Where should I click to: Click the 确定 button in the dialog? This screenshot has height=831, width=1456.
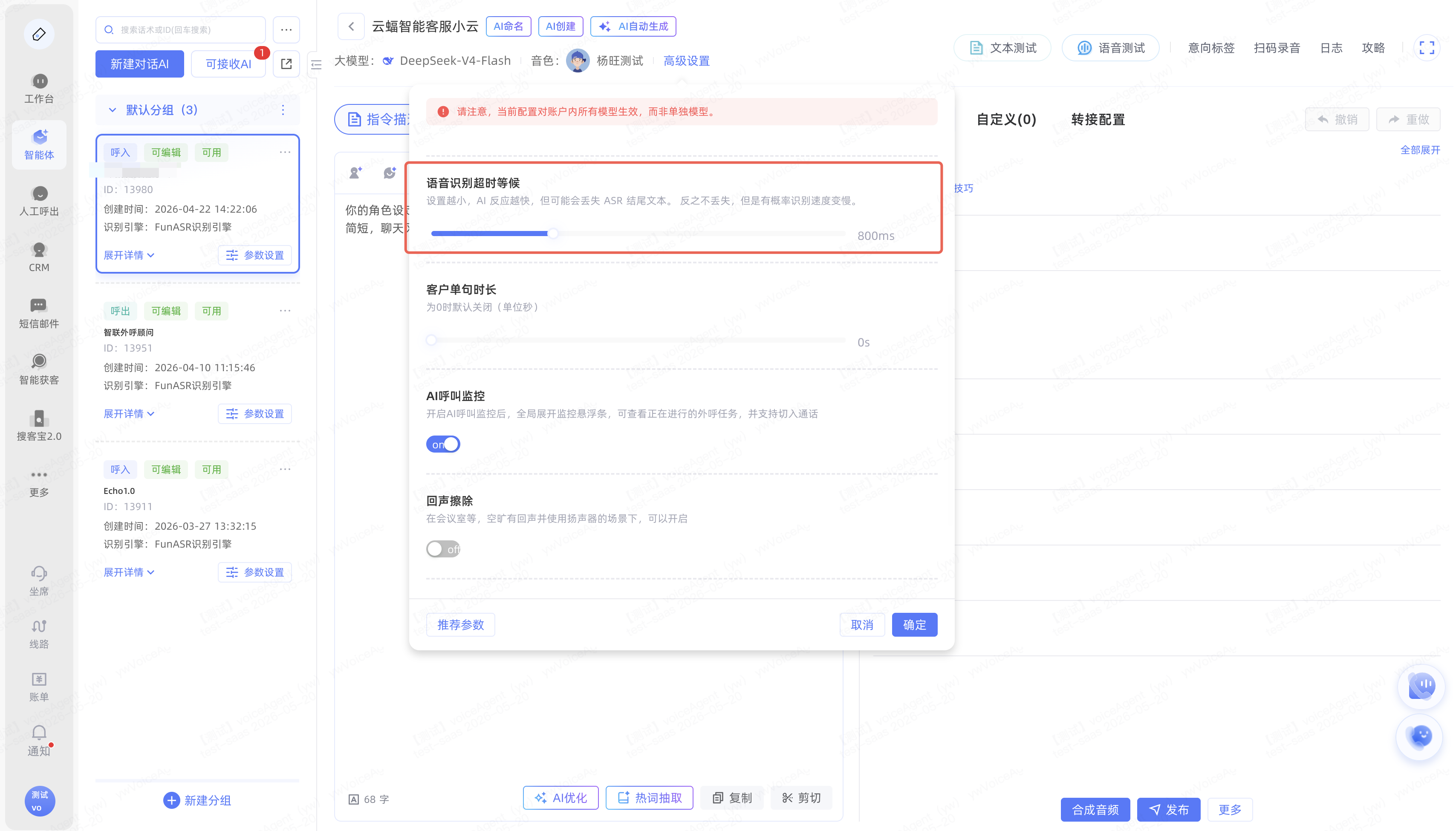[914, 625]
